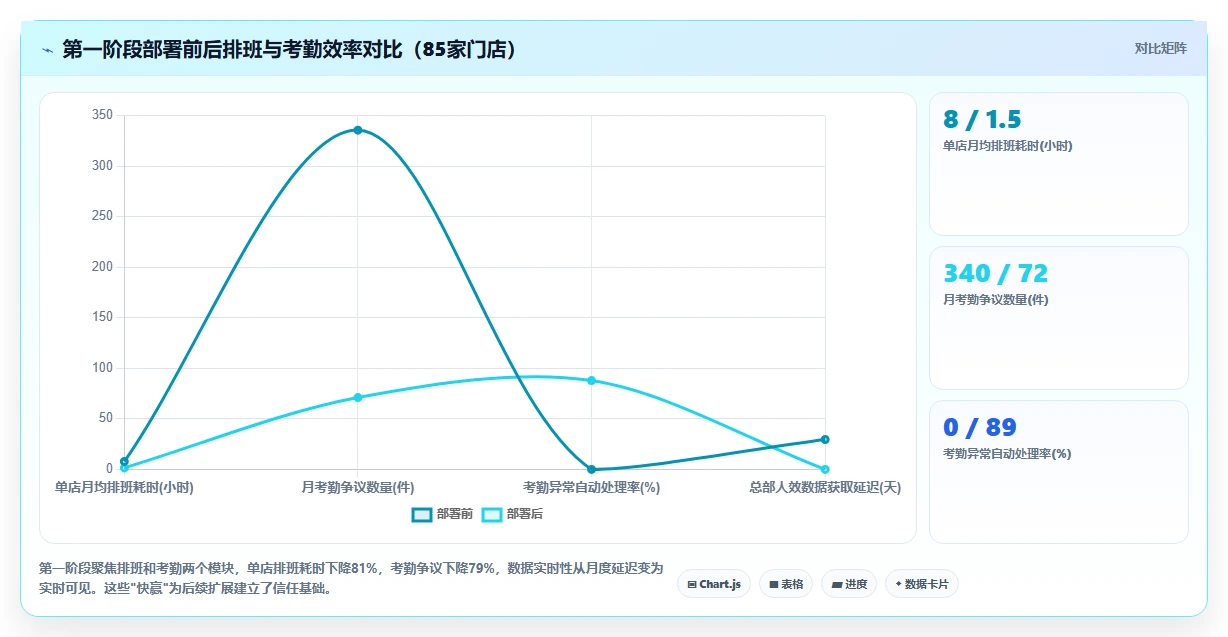Toggle the 部署前 legend series
Image resolution: width=1228 pixels, height=637 pixels.
tap(443, 514)
